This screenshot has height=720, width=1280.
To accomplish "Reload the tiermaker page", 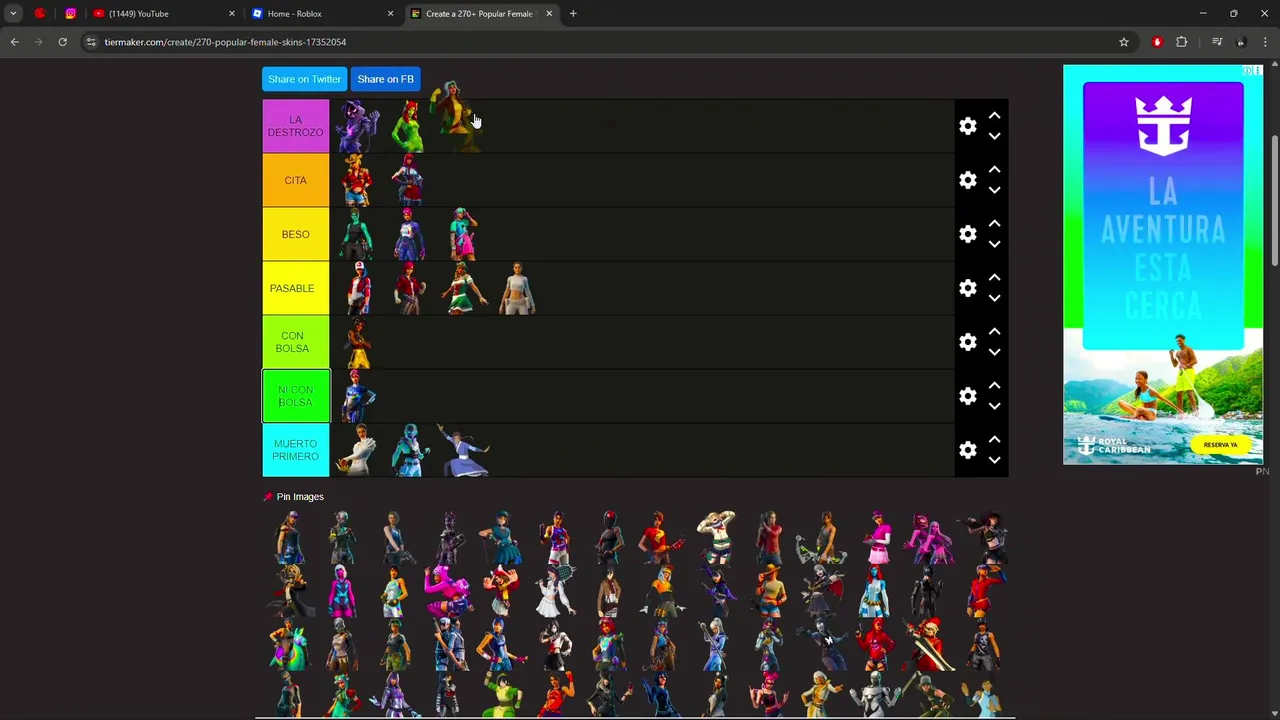I will tap(62, 42).
